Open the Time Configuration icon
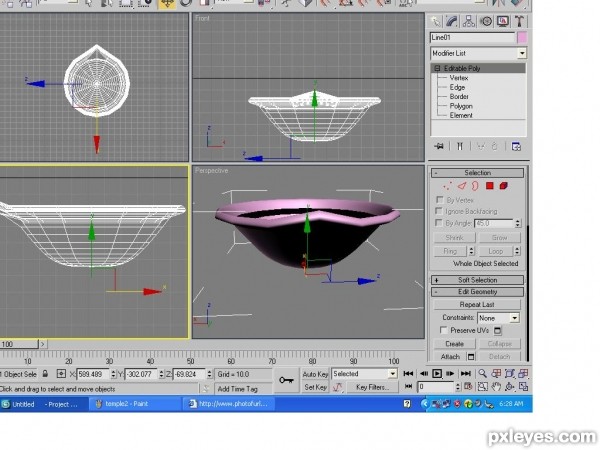 (x=468, y=387)
